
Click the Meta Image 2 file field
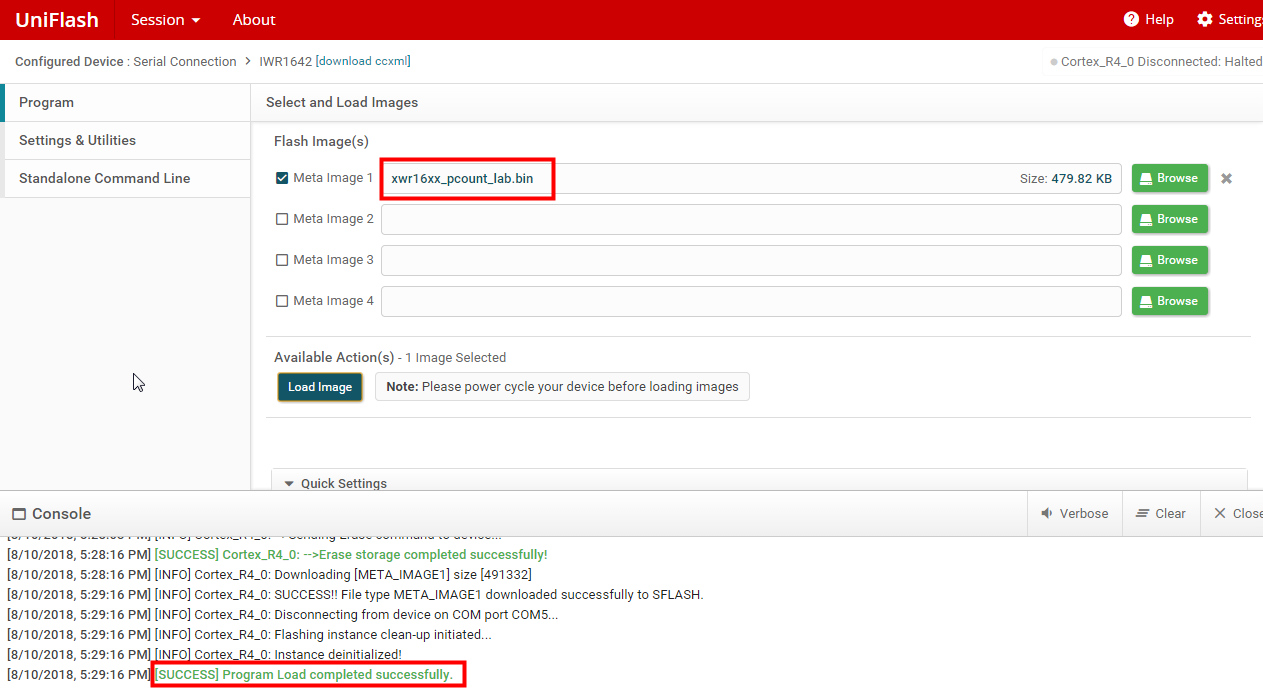(x=751, y=220)
